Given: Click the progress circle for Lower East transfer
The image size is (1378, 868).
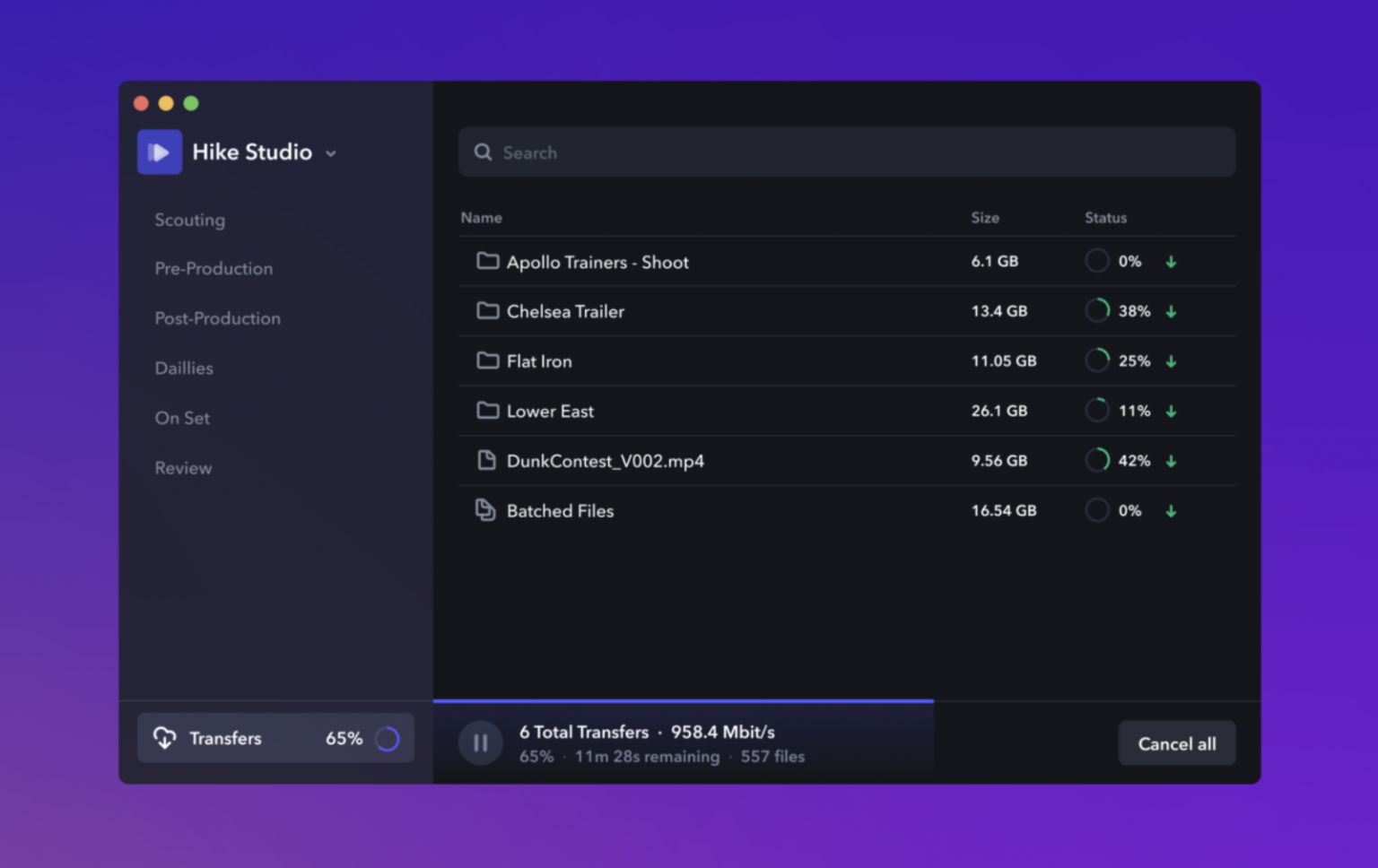Looking at the screenshot, I should [1096, 410].
